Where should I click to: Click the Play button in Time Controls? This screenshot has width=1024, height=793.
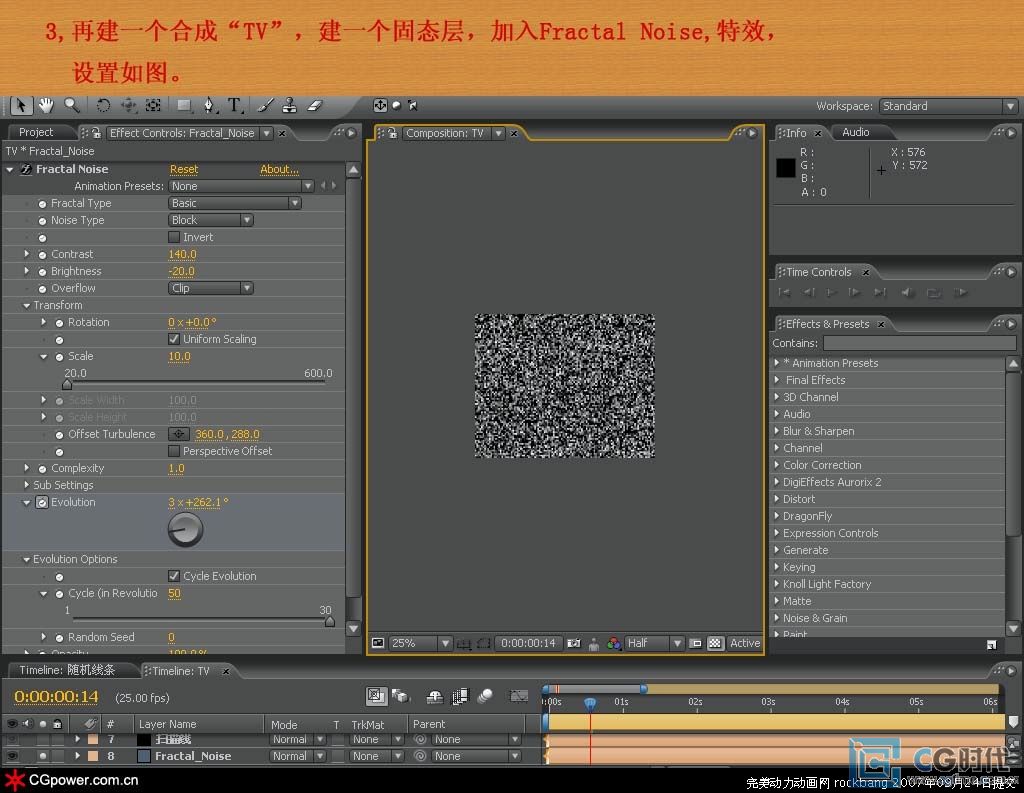(x=831, y=293)
